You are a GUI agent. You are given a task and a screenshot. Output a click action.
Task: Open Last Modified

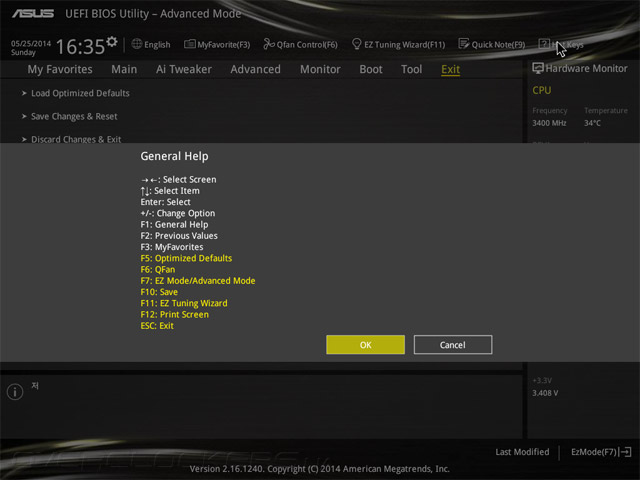pyautogui.click(x=522, y=452)
